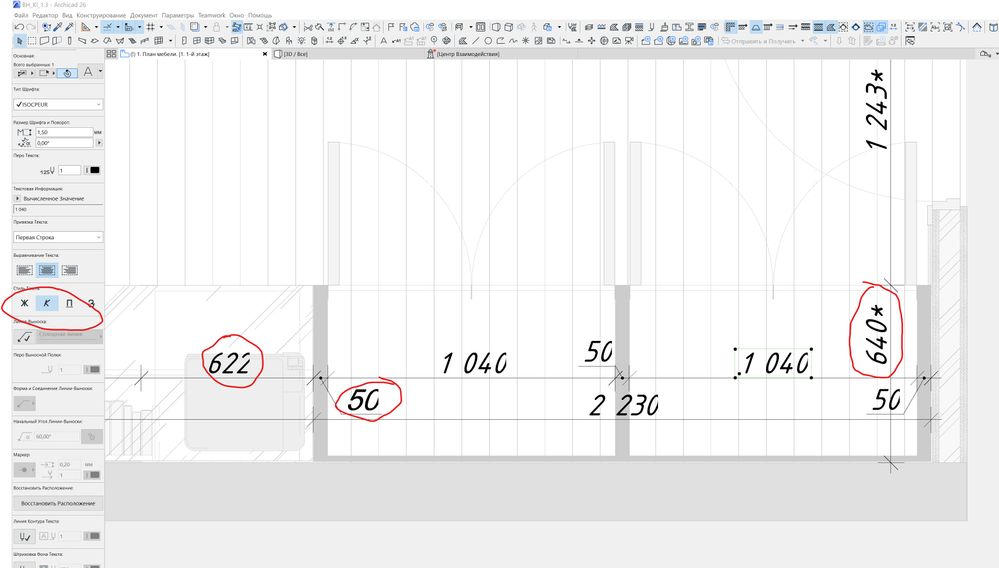
Task: Click the Undo icon
Action: tap(19, 27)
